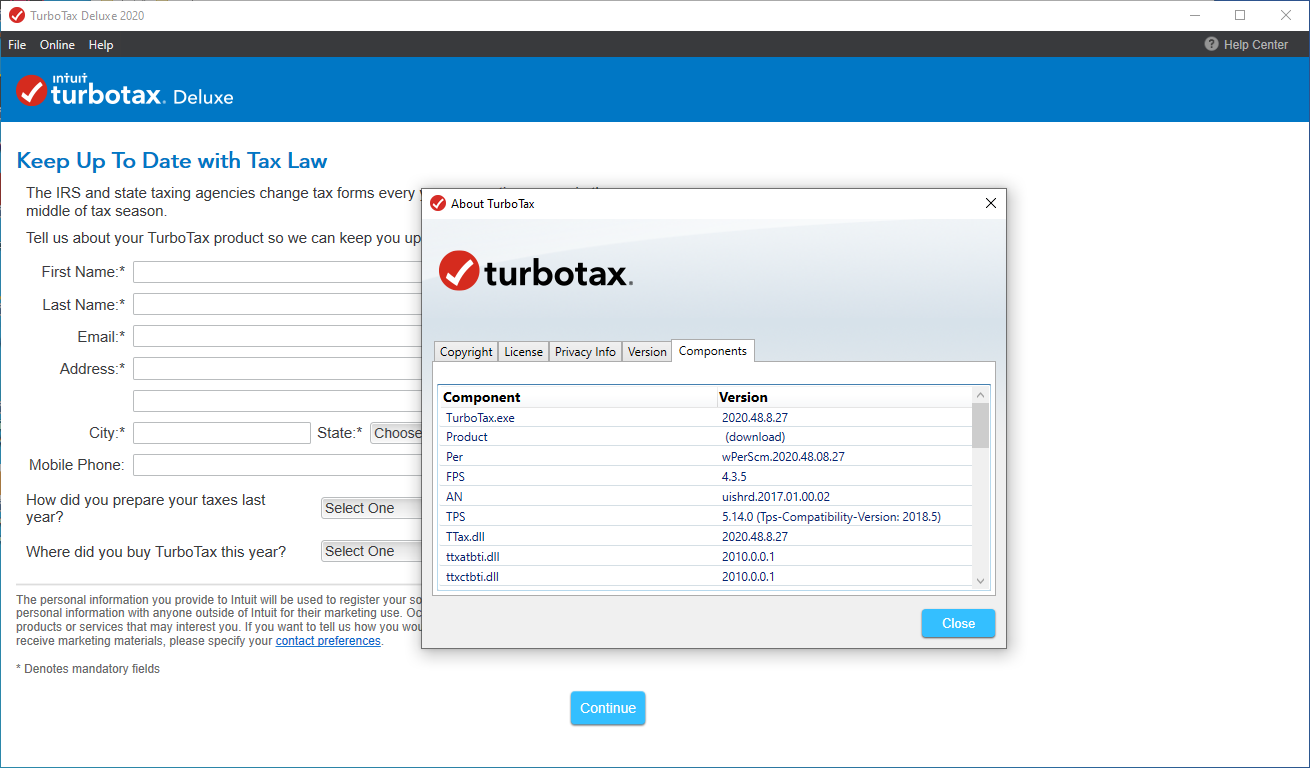Viewport: 1310px width, 768px height.
Task: Close the About TurboTax dialog with X
Action: pos(991,203)
